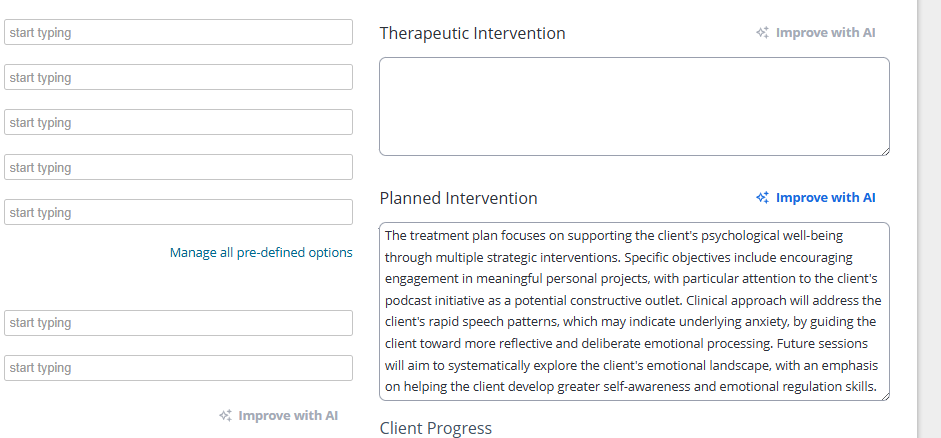Focus the topmost 'start typing' input field
941x438 pixels.
[x=178, y=33]
